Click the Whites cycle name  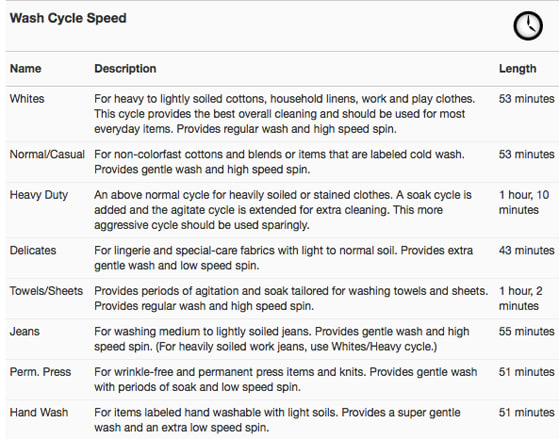pyautogui.click(x=27, y=99)
